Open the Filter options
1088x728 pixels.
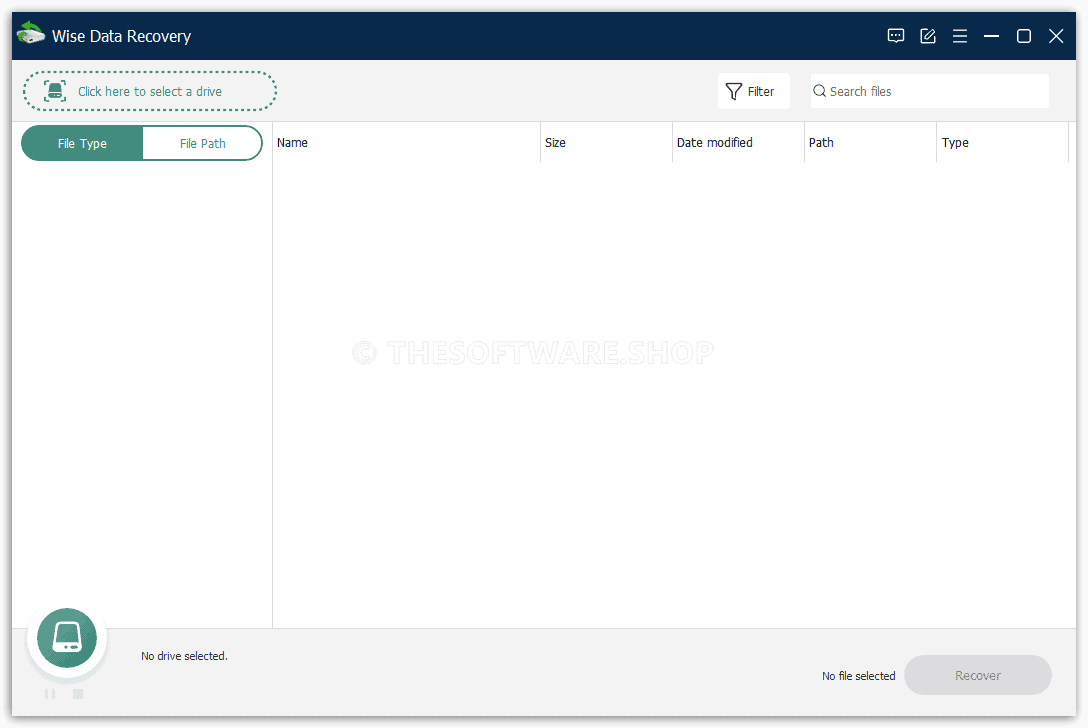point(754,91)
